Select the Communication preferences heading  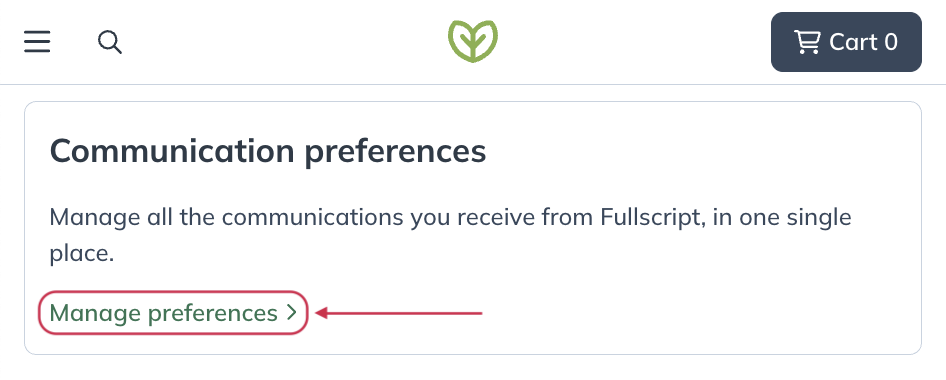click(268, 151)
